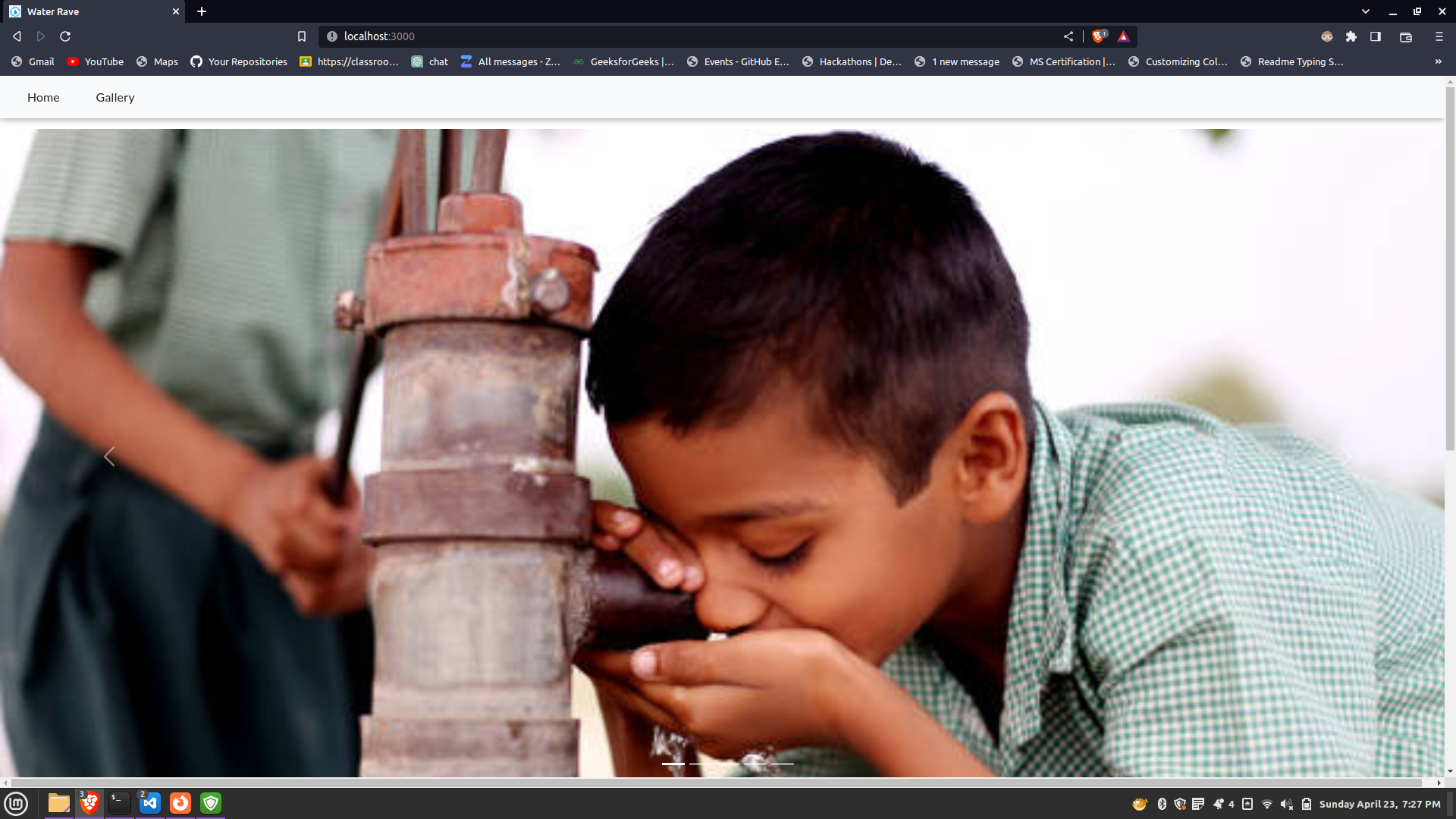The height and width of the screenshot is (819, 1456).
Task: Open the Brave wallet icon
Action: point(1406,36)
